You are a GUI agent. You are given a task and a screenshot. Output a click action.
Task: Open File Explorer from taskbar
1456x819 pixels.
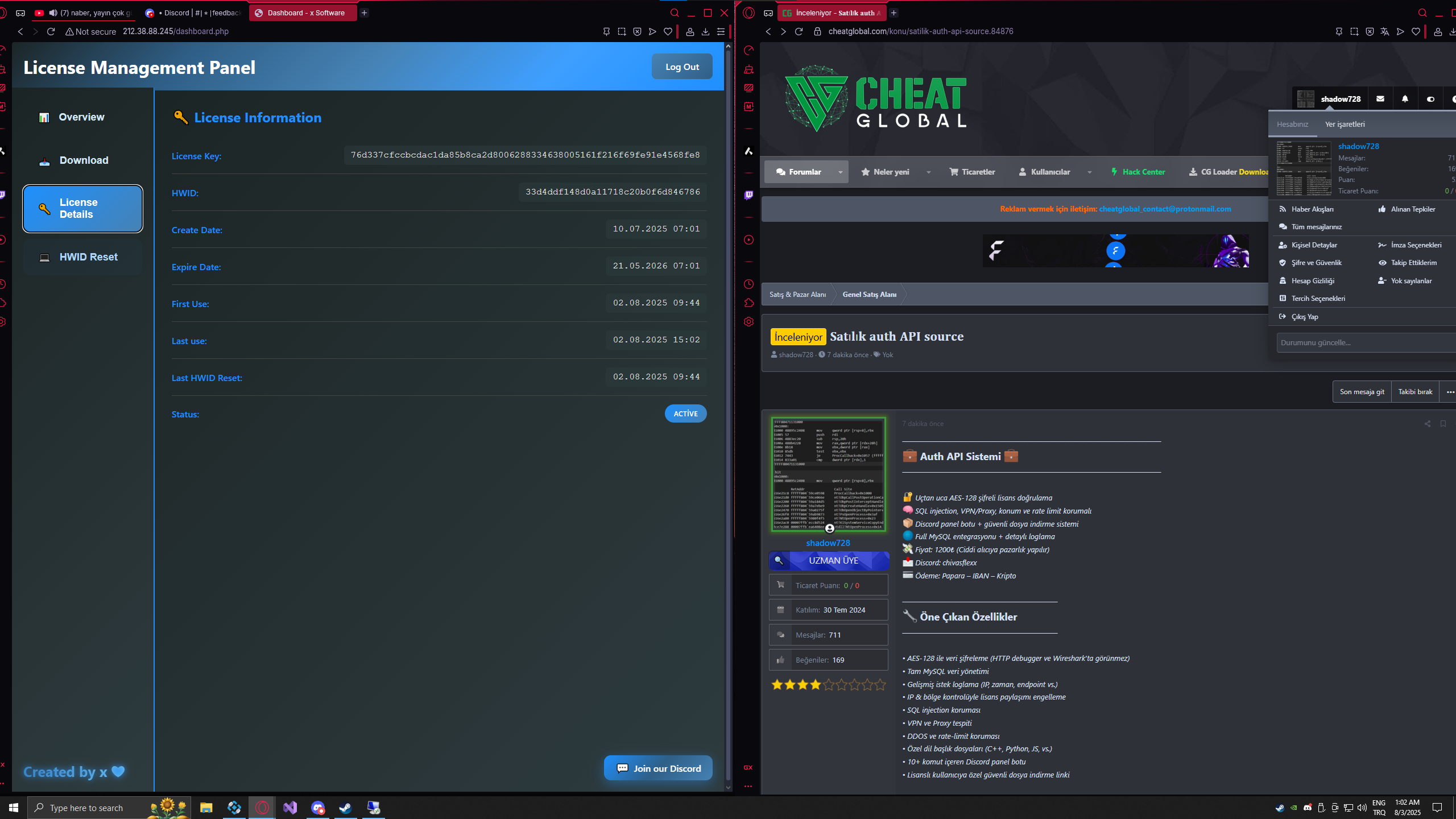click(x=206, y=808)
